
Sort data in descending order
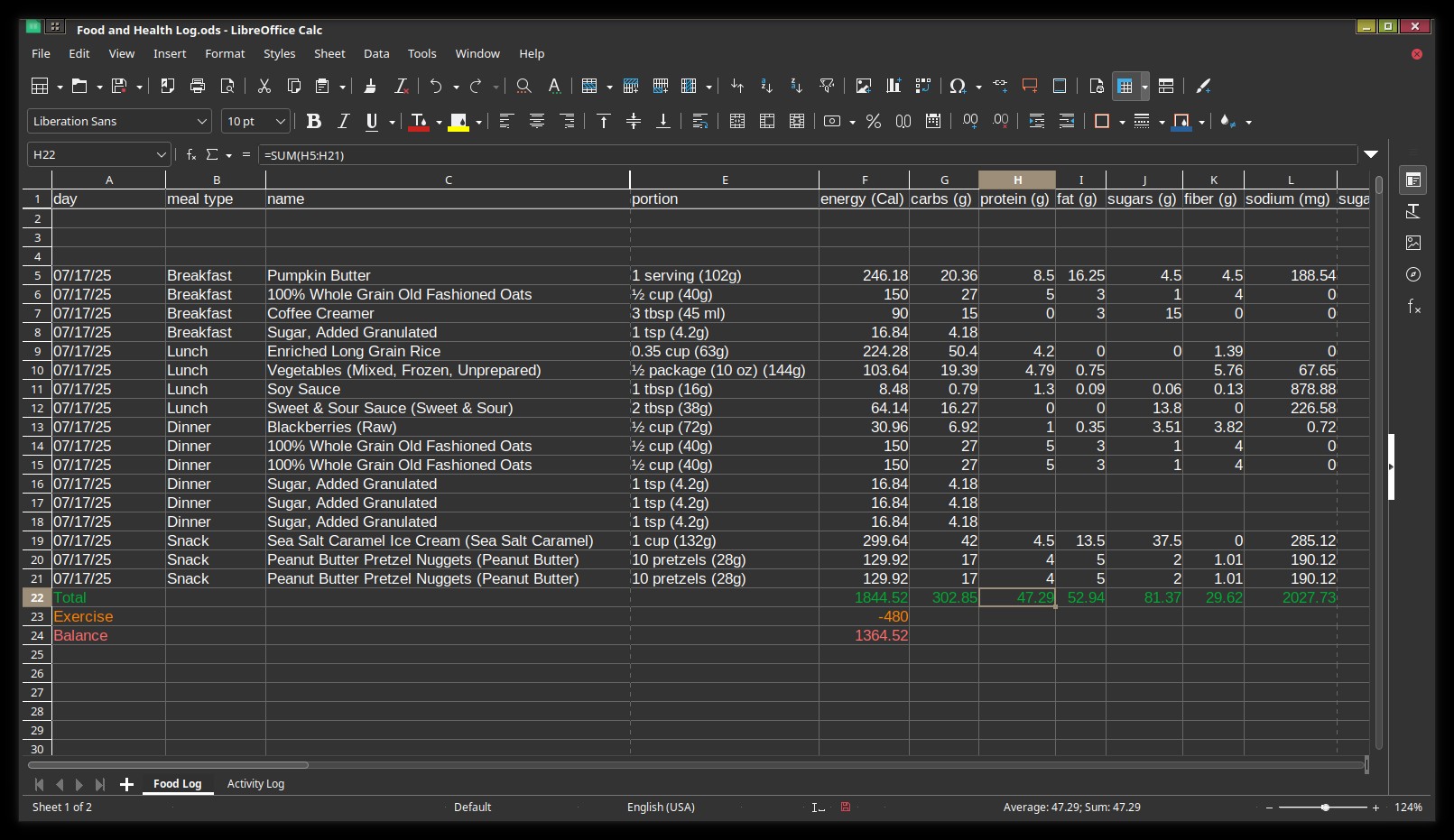796,86
